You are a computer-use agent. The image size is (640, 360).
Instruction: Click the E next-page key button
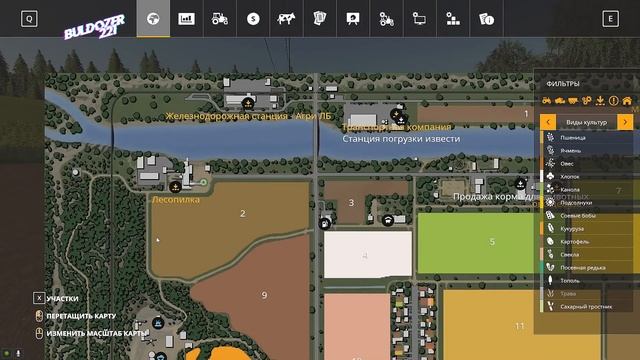pyautogui.click(x=610, y=19)
